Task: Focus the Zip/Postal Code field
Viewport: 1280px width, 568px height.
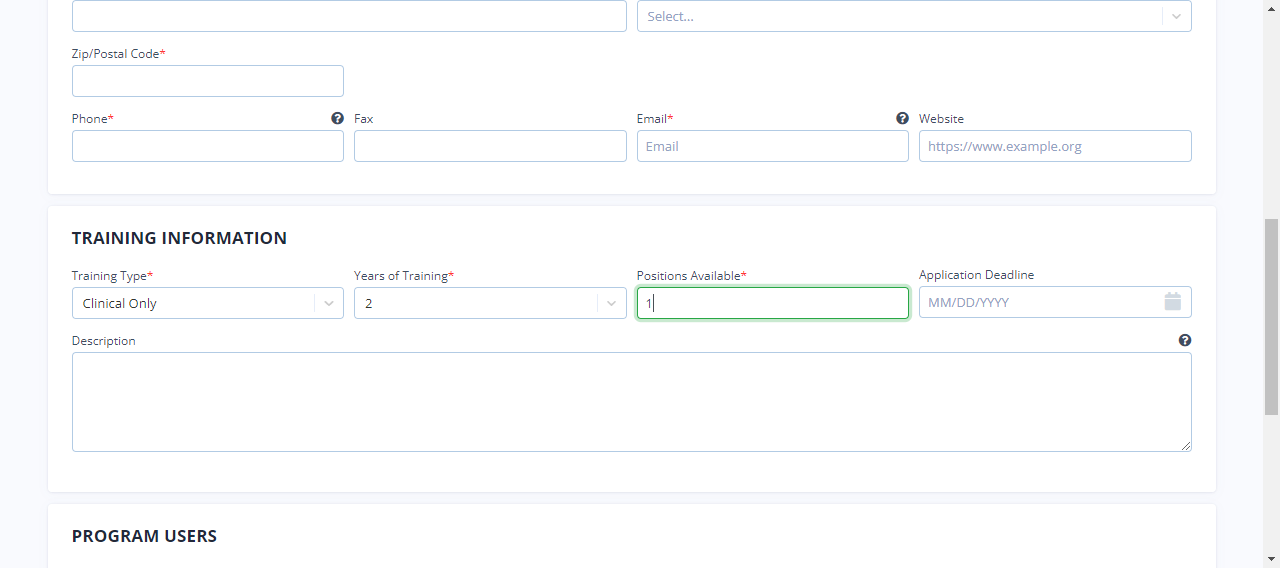Action: click(x=208, y=81)
